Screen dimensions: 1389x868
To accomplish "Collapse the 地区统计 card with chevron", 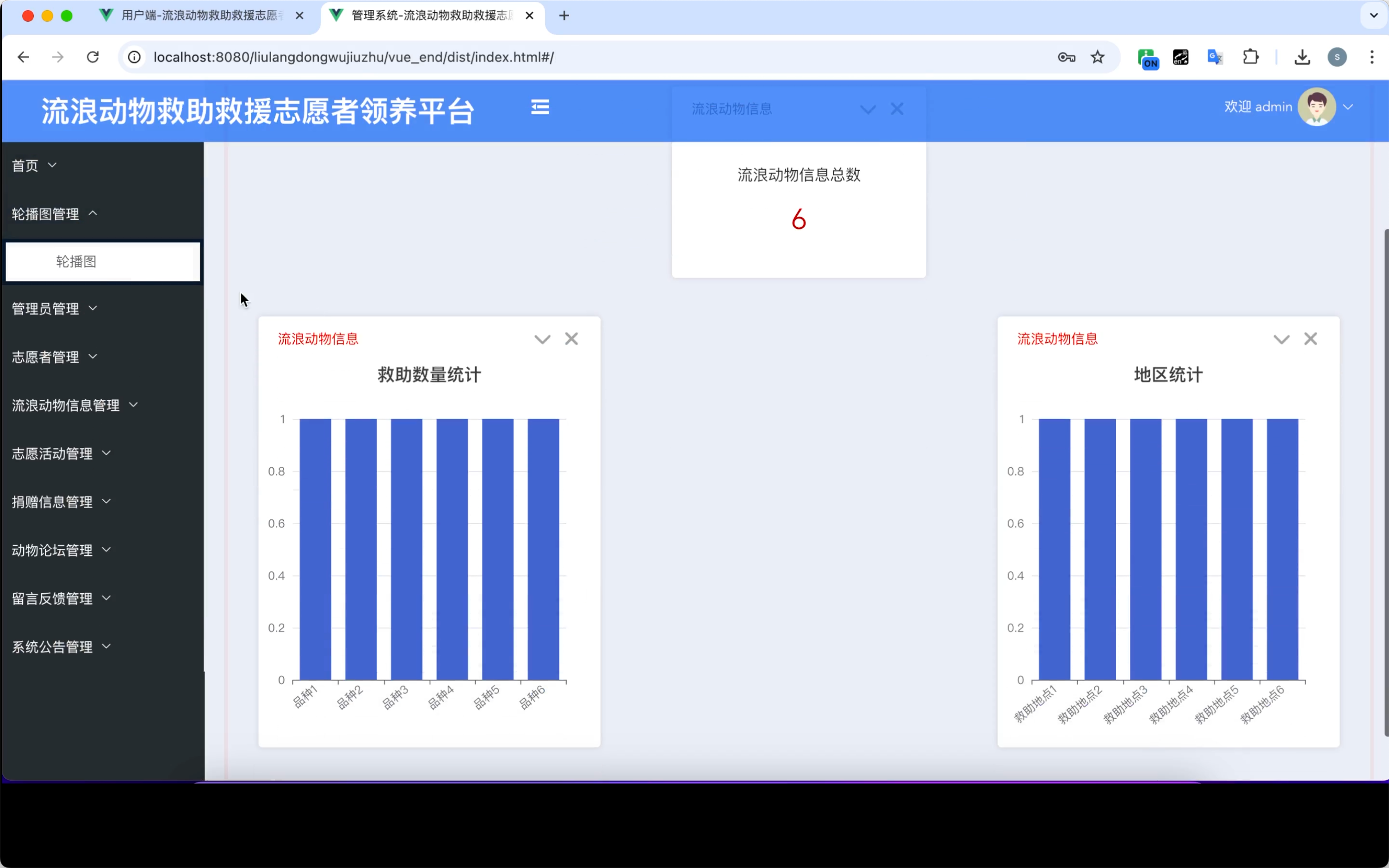I will coord(1281,339).
